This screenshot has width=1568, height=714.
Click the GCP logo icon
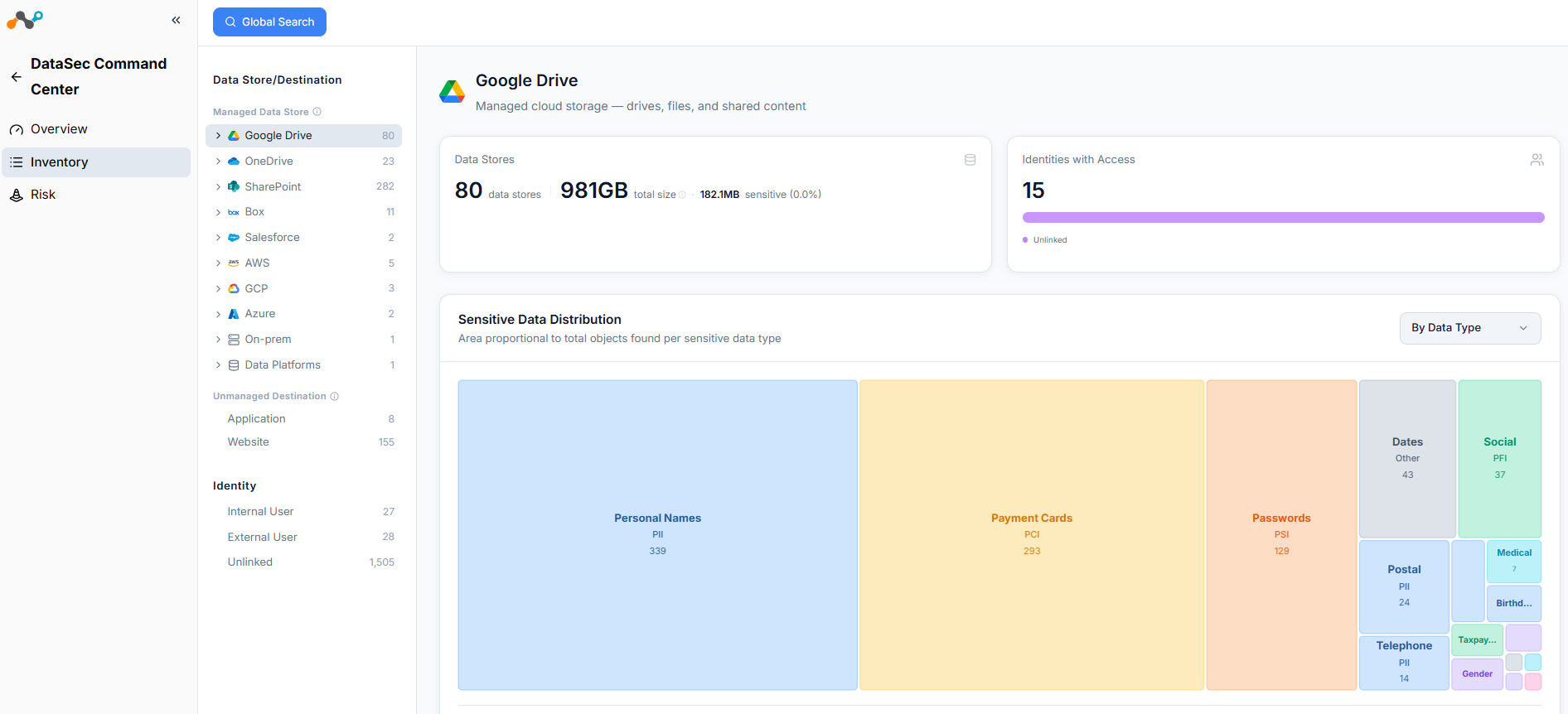click(234, 288)
